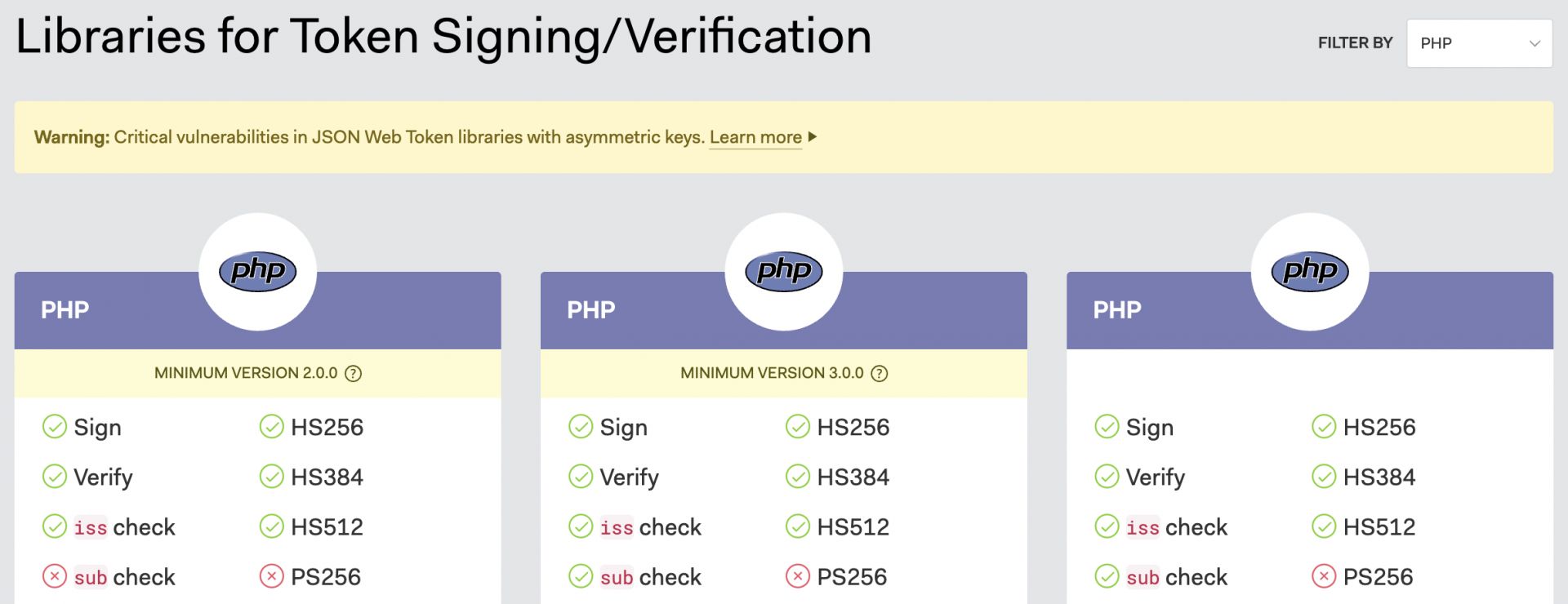Click the "PS256" label in the 2.0.0 card

pos(326,577)
